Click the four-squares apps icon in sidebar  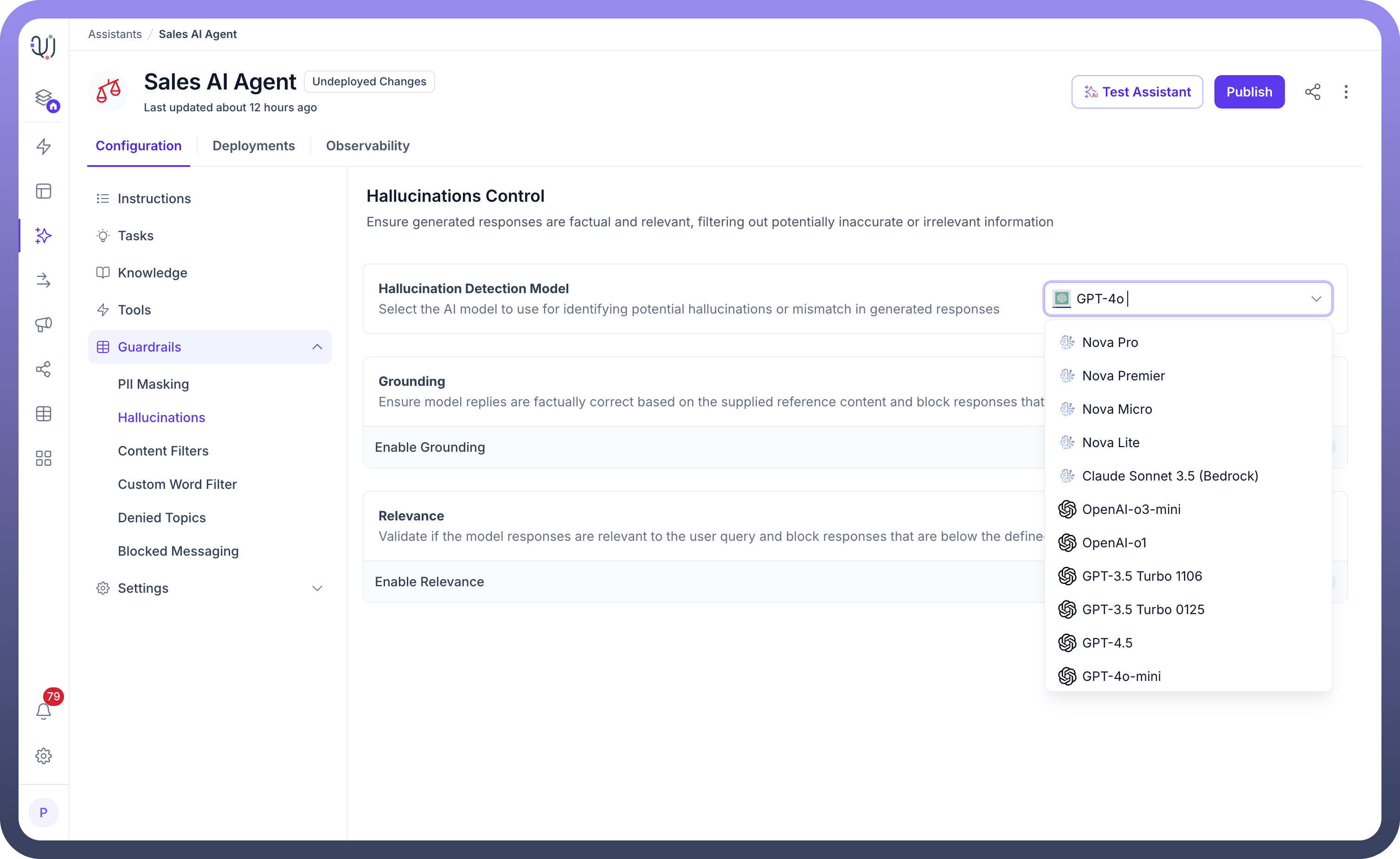click(44, 458)
